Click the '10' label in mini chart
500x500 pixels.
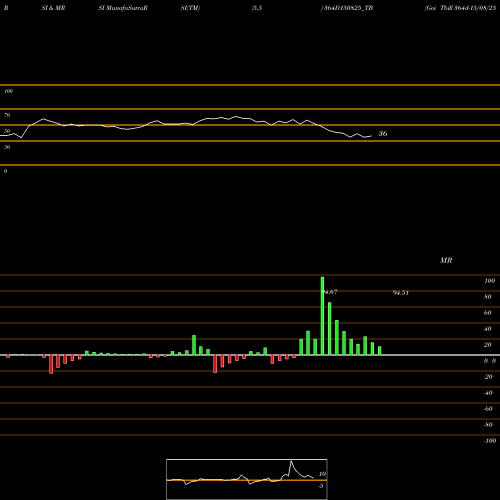click(322, 474)
